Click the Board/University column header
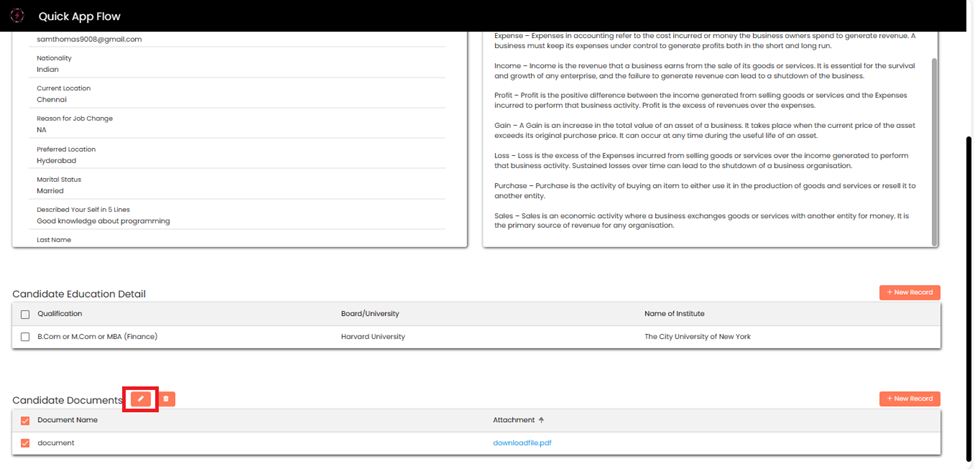This screenshot has width=975, height=469. [370, 314]
